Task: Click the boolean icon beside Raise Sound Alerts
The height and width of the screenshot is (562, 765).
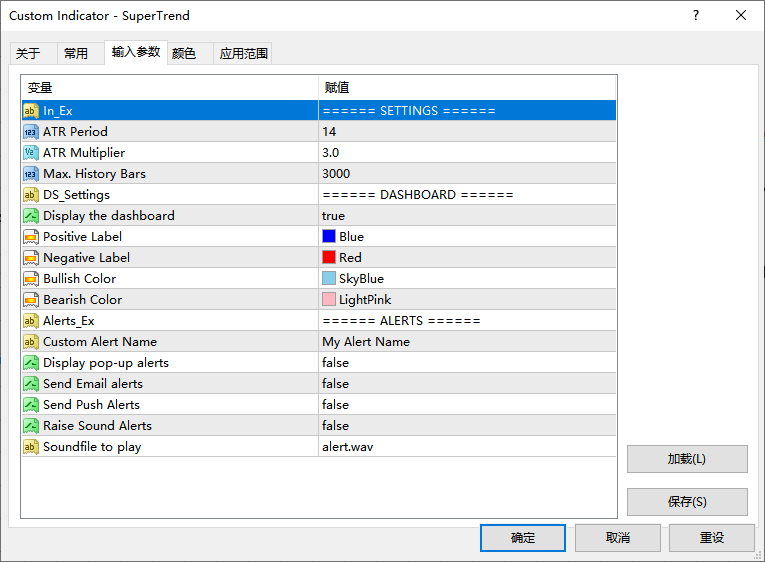Action: 31,425
